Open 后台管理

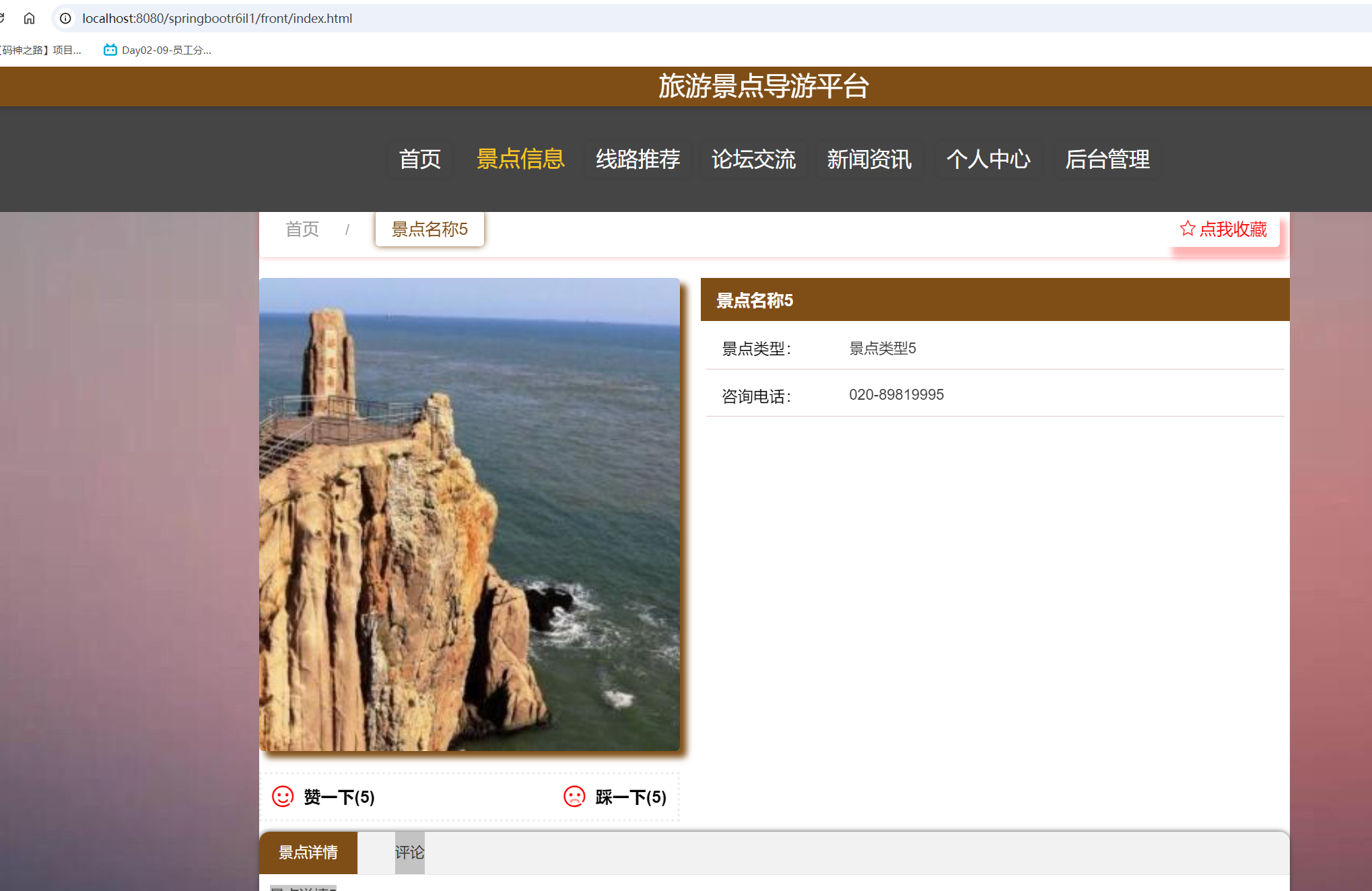1107,159
